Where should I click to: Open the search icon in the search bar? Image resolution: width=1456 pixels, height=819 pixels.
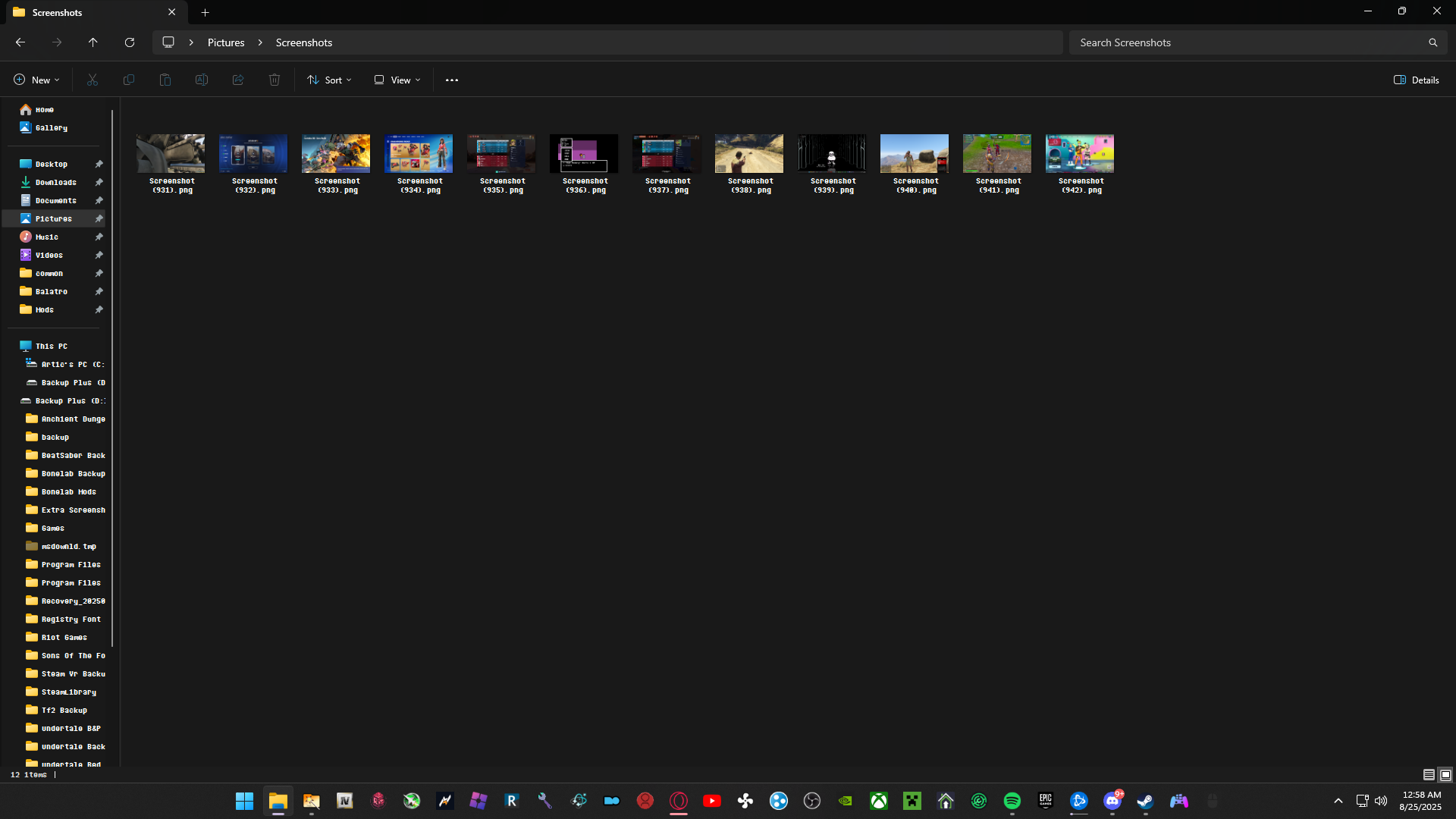point(1432,42)
